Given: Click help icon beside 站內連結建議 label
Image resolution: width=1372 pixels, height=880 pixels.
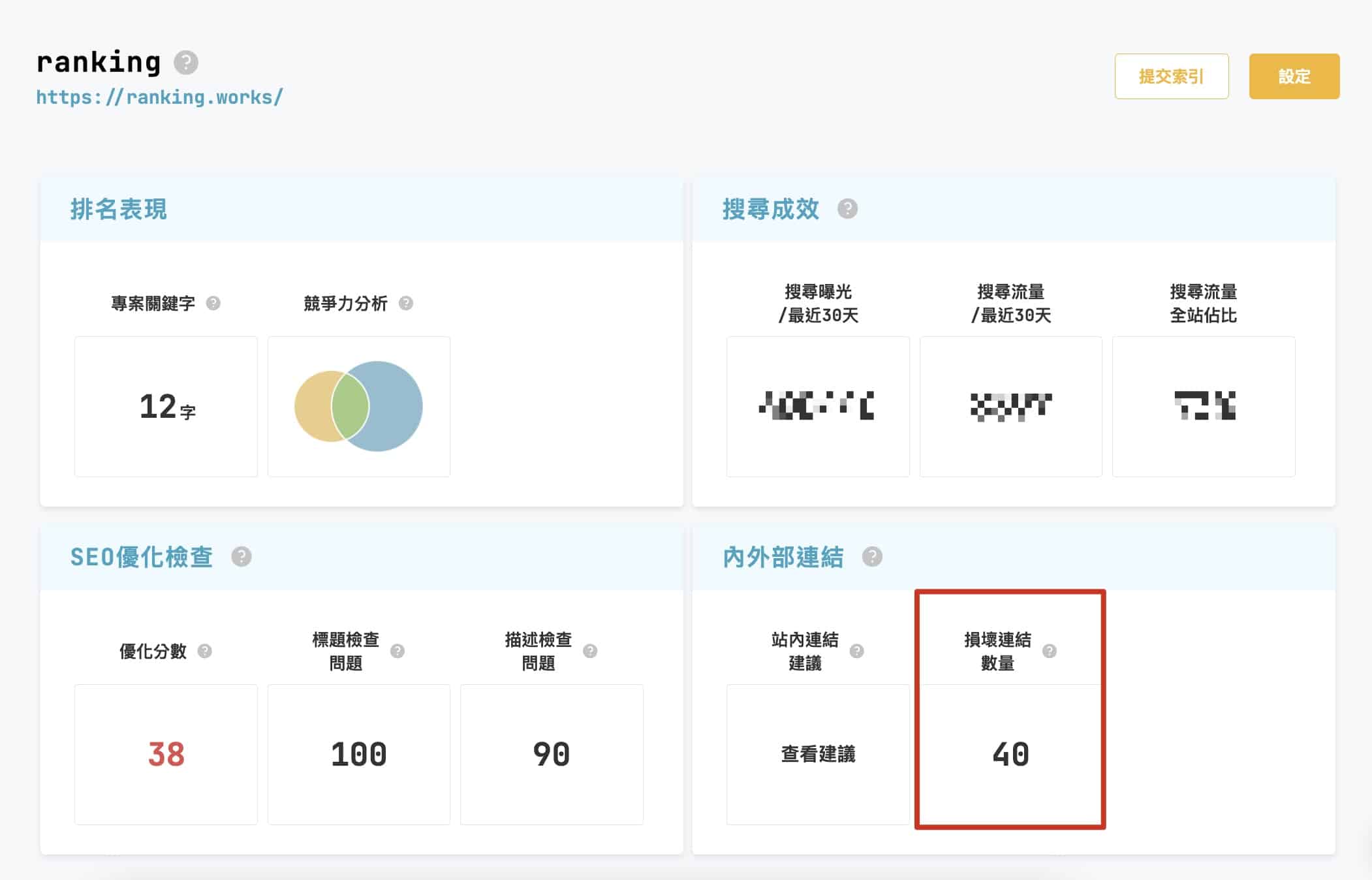Looking at the screenshot, I should point(857,651).
